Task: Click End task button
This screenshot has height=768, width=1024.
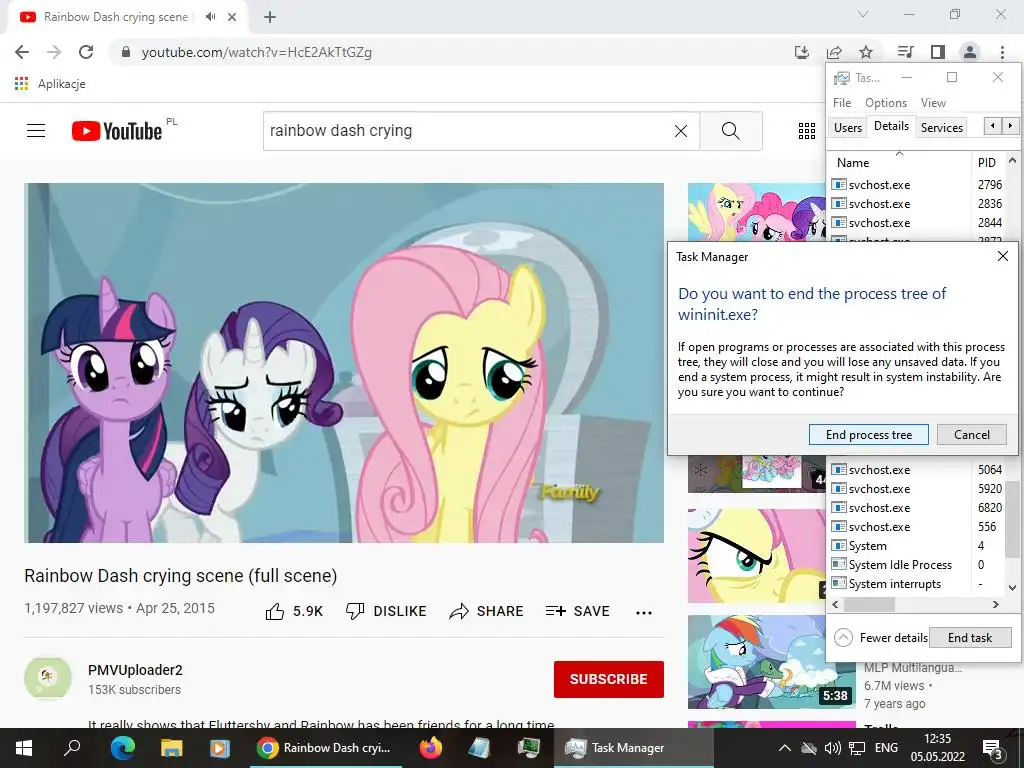Action: pos(970,637)
